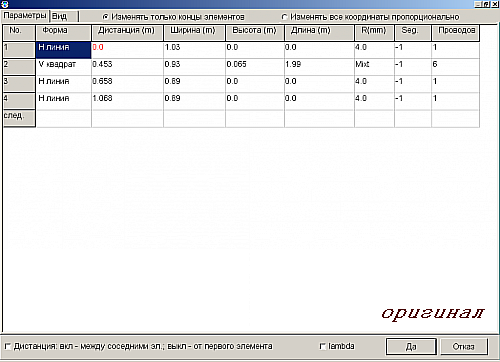Click the Ширина (m) column header
This screenshot has width=500, height=362.
194,33
